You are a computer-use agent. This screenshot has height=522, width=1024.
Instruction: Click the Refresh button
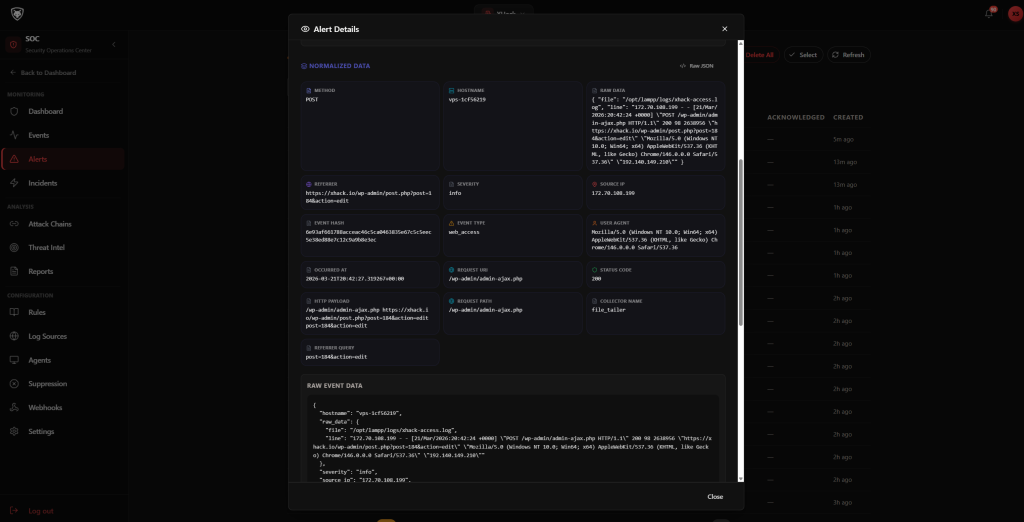pyautogui.click(x=847, y=55)
